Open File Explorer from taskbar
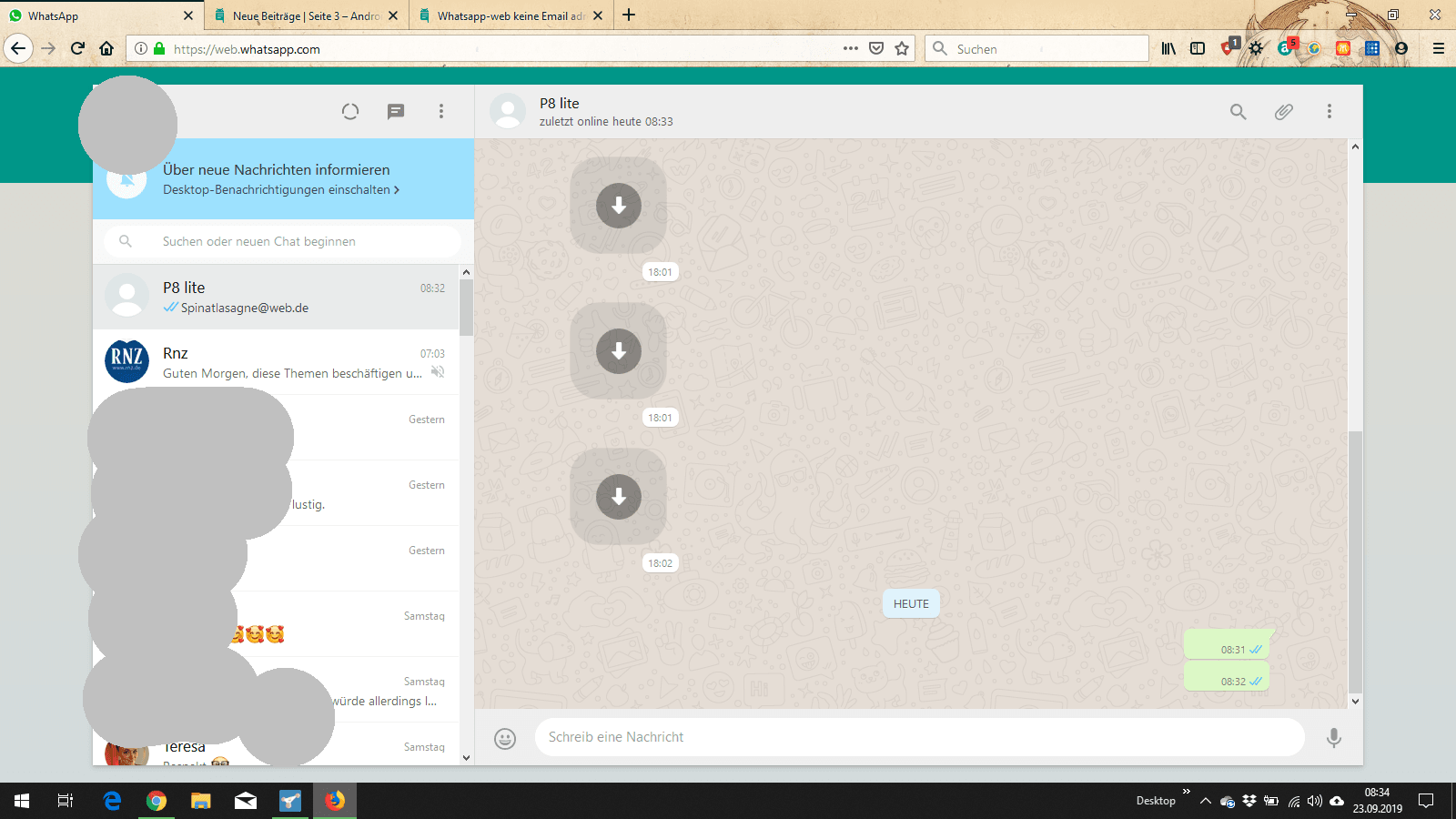Image resolution: width=1456 pixels, height=819 pixels. tap(201, 801)
